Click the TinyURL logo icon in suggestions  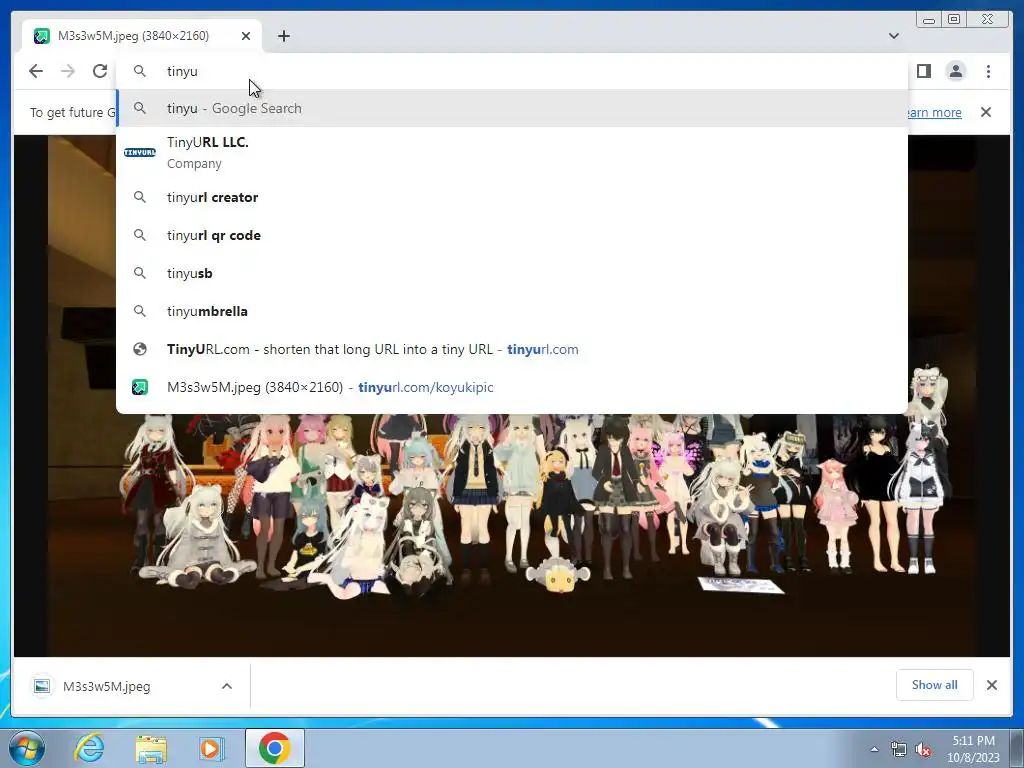coord(140,152)
